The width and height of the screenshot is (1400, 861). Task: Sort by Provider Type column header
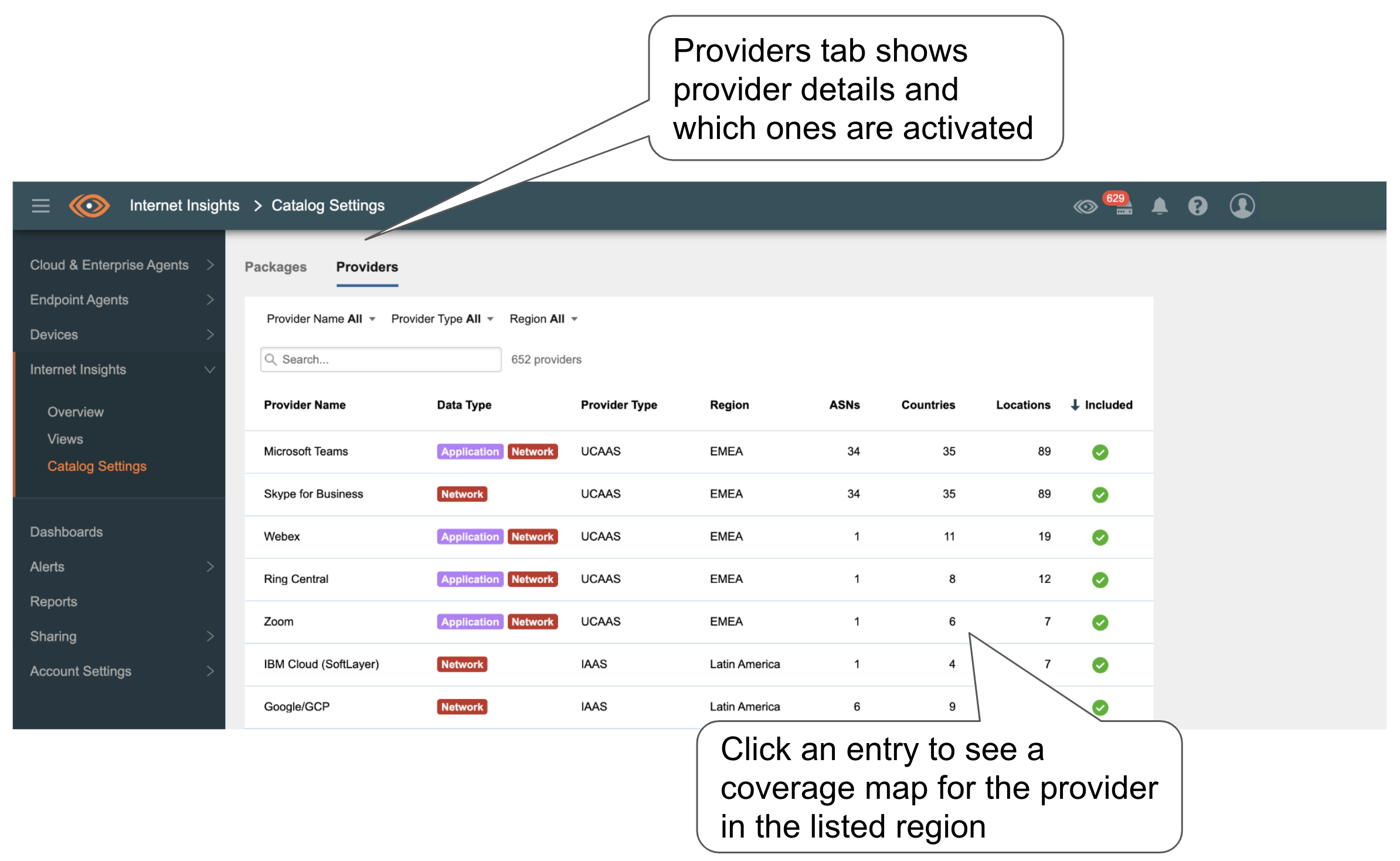point(619,405)
